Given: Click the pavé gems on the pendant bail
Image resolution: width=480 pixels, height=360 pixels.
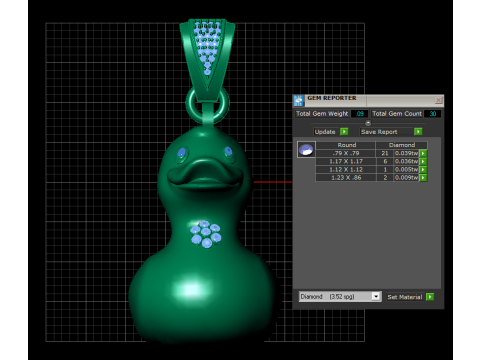Looking at the screenshot, I should 207,47.
